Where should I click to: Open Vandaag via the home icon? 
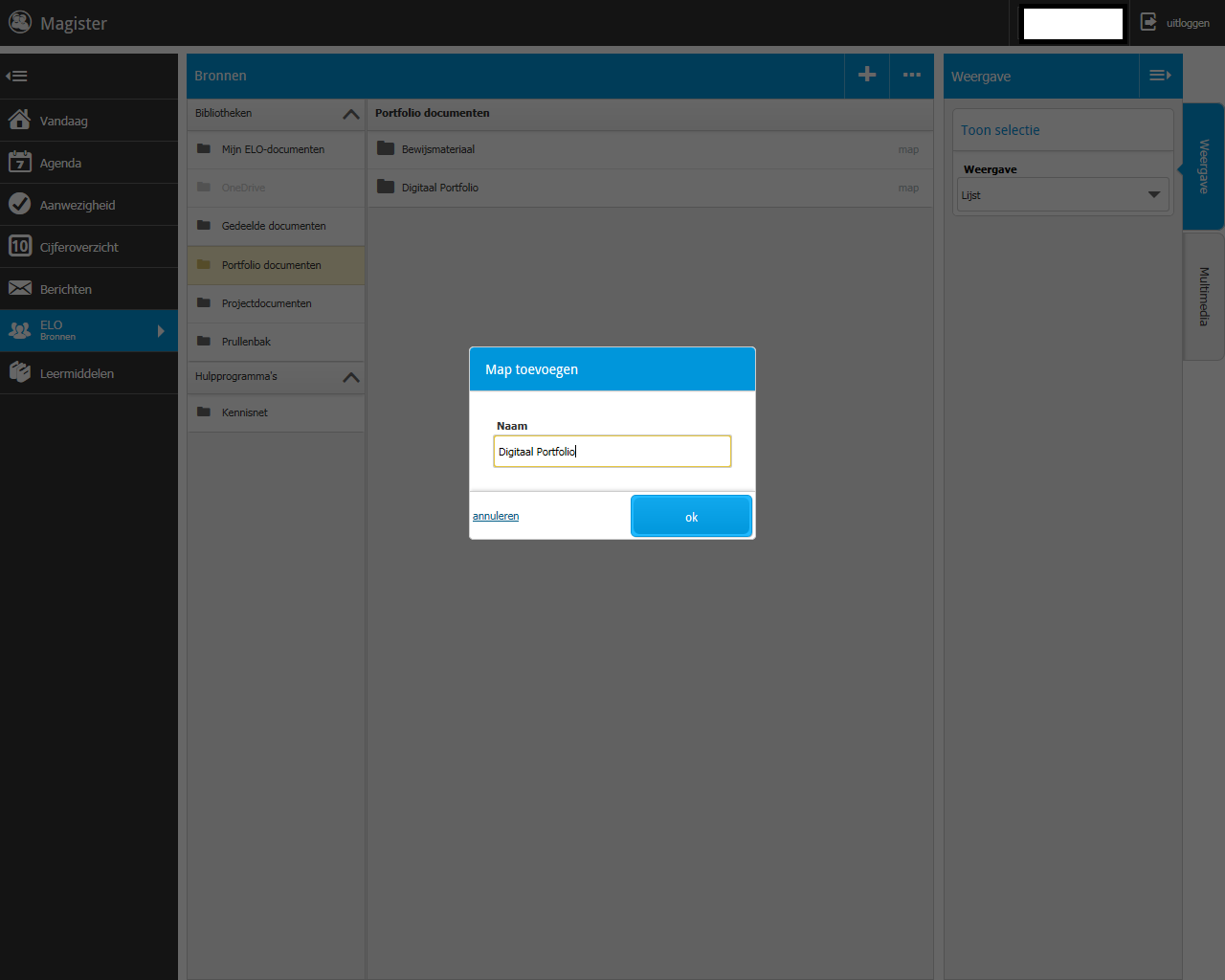(20, 121)
